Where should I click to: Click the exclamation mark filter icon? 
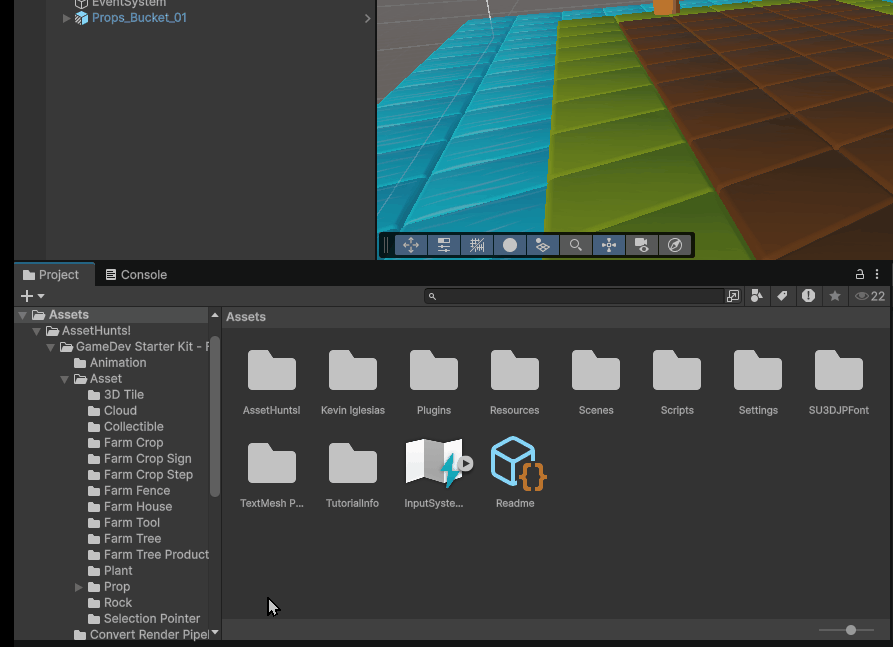pos(808,296)
